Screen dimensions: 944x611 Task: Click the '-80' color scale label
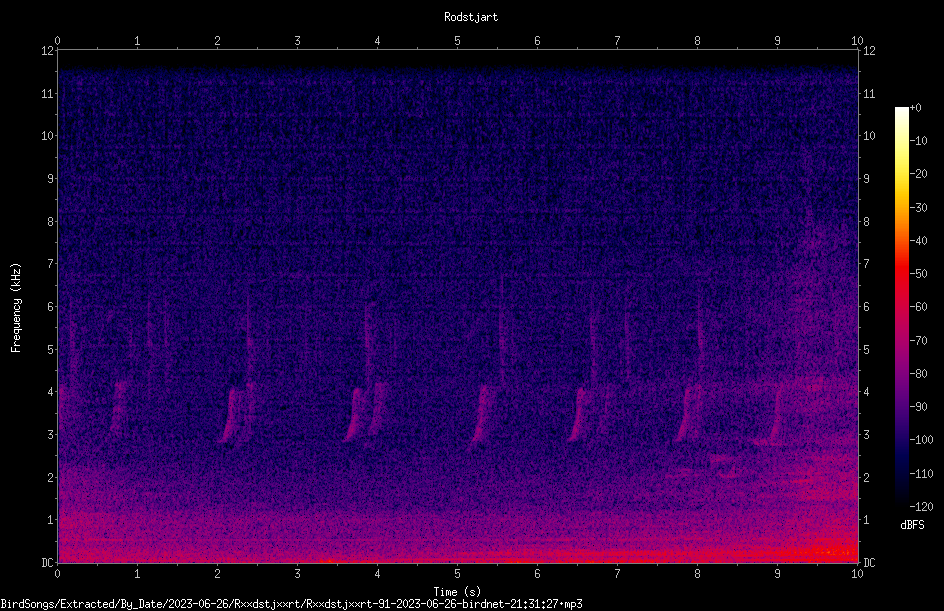click(x=918, y=374)
